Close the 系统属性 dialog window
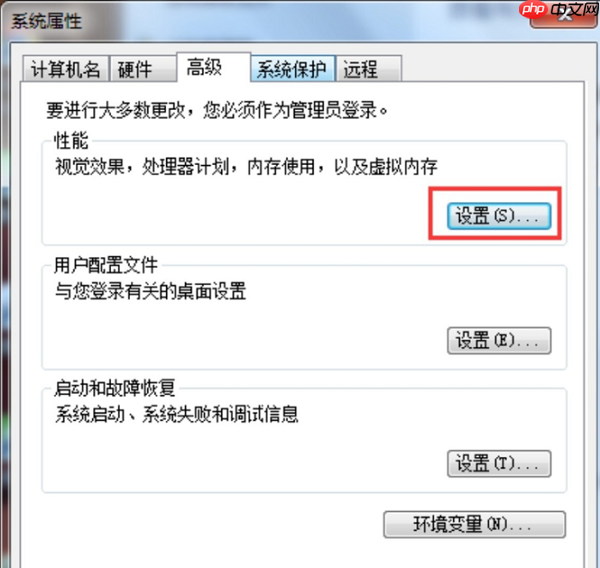The width and height of the screenshot is (600, 568). [564, 17]
